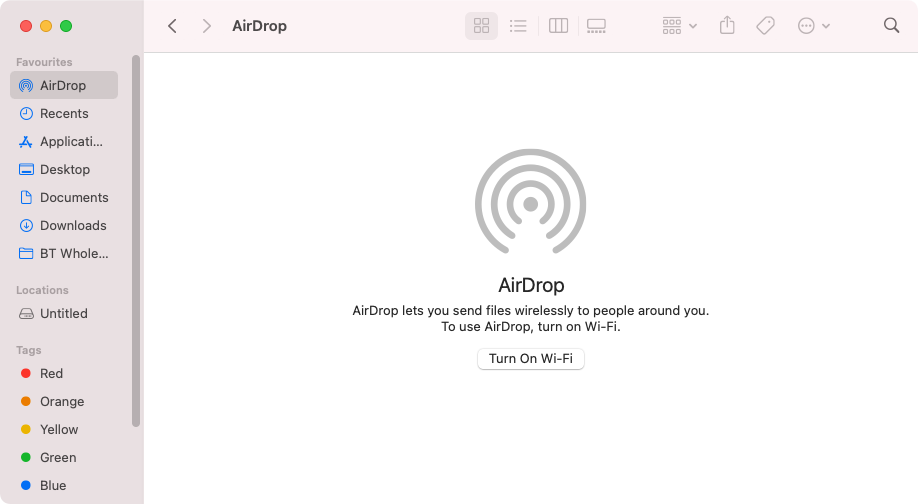This screenshot has height=504, width=918.
Task: Open the ellipsis Action menu
Action: pyautogui.click(x=814, y=26)
